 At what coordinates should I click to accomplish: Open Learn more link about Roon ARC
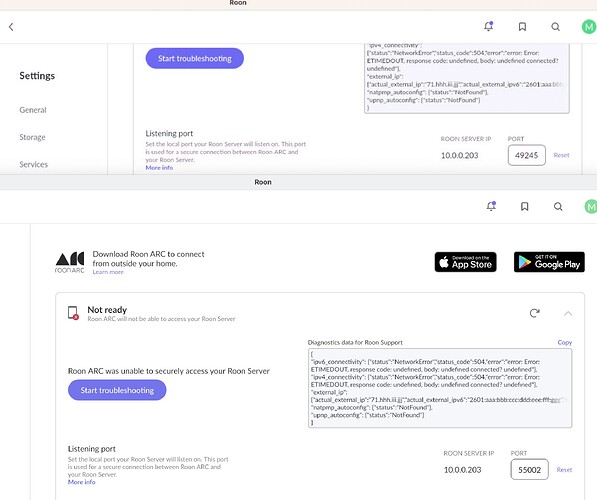click(x=108, y=272)
